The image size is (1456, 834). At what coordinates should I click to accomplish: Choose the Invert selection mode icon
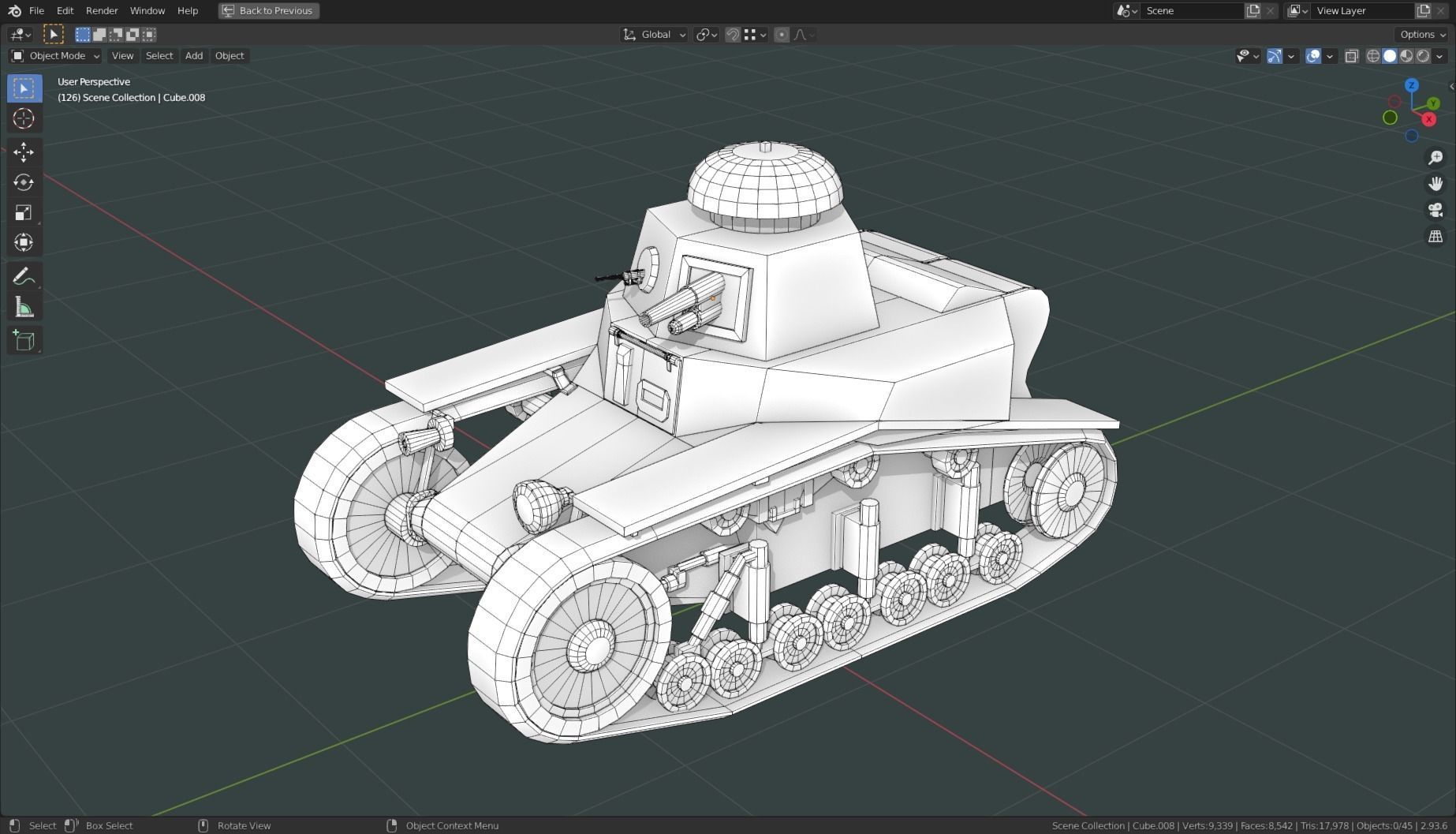coord(133,34)
